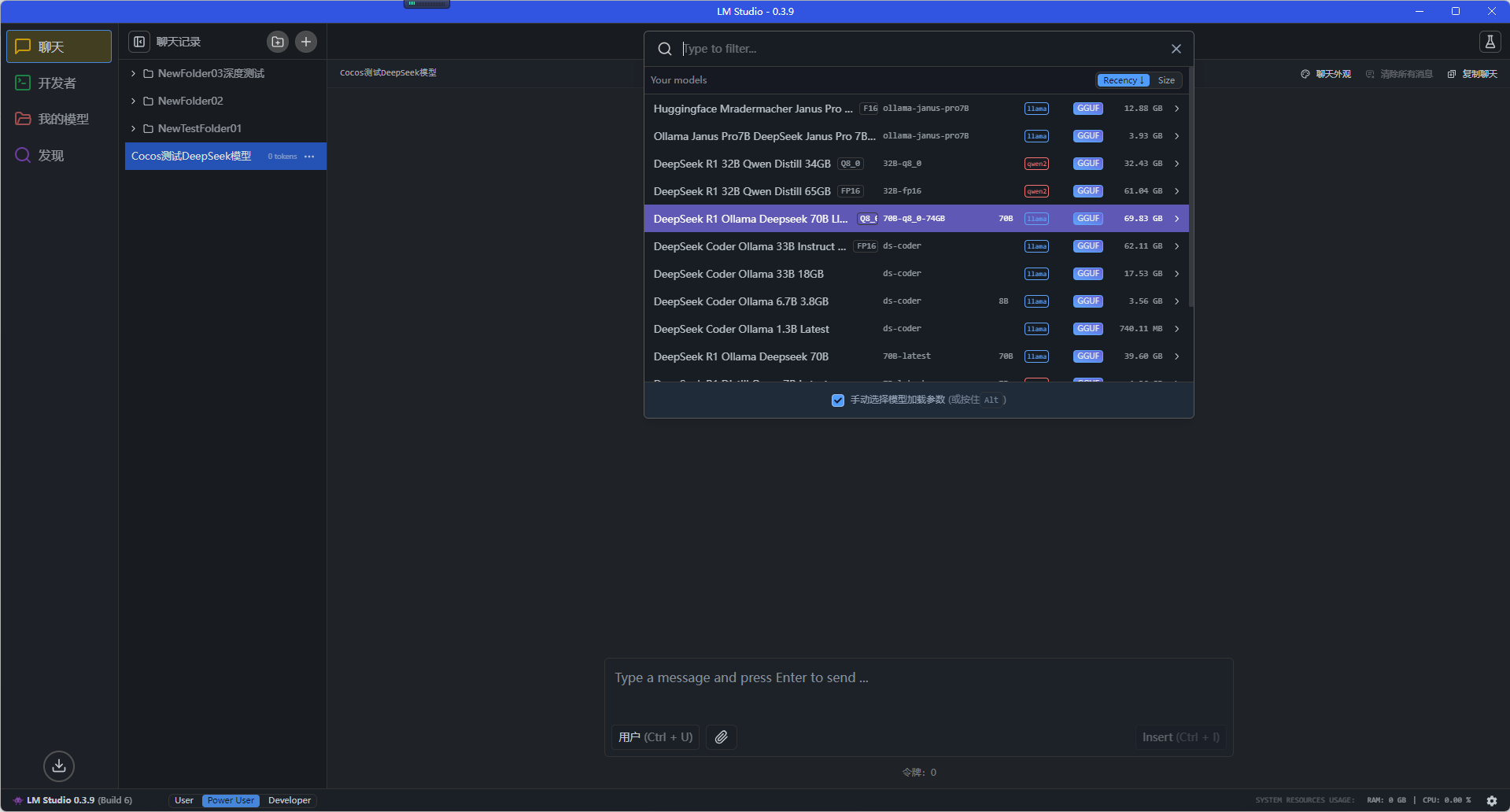Select Ollama Janus Pro7B DeepSeek model
This screenshot has width=1510, height=812.
[x=916, y=136]
